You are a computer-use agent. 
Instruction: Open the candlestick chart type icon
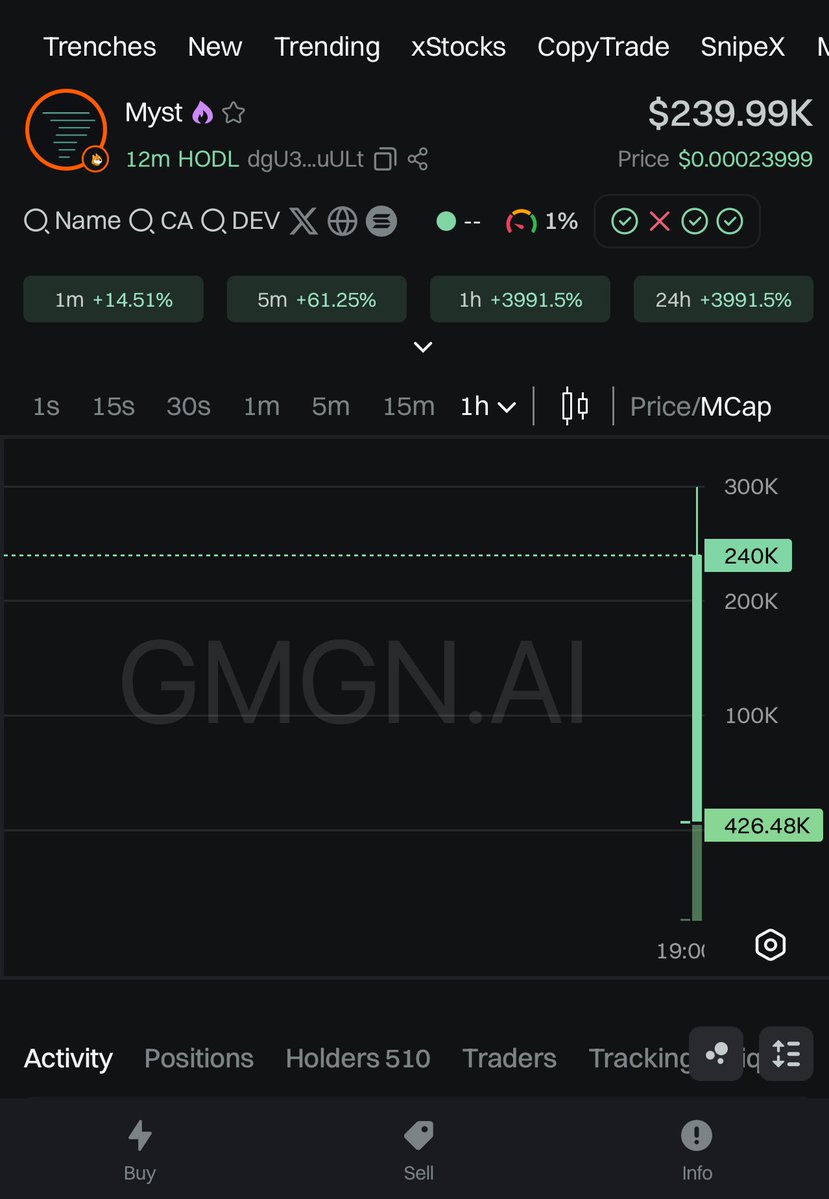pyautogui.click(x=574, y=406)
